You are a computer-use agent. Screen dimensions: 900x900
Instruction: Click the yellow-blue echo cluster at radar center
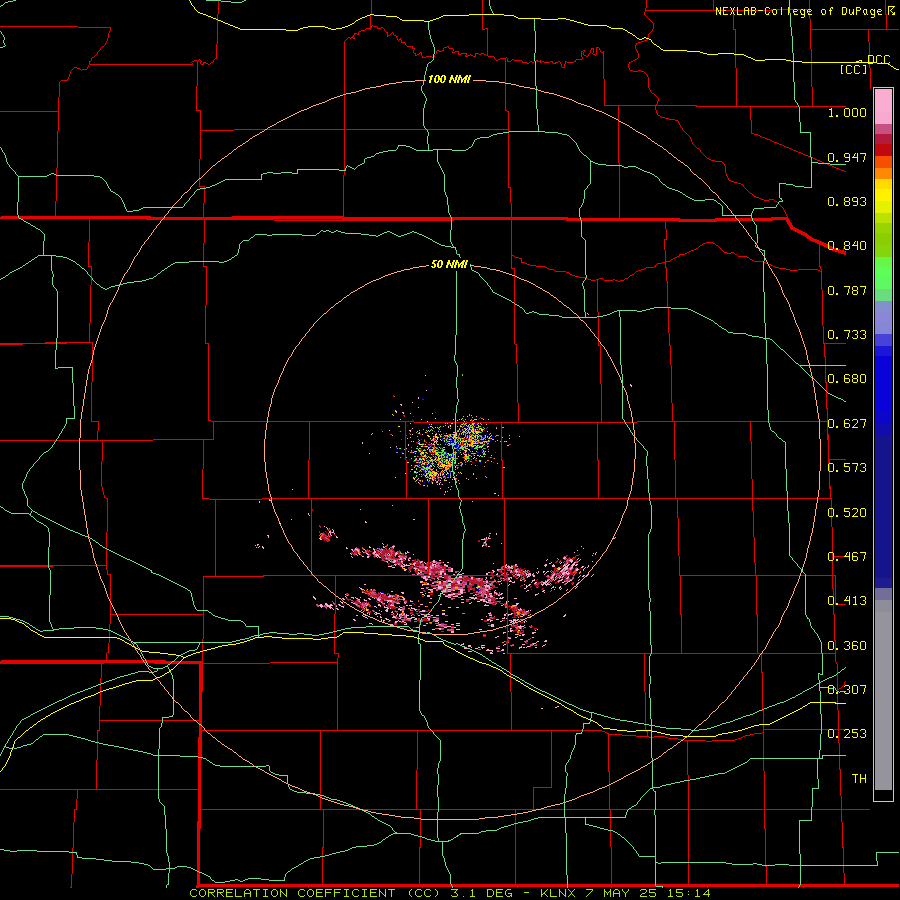(451, 451)
